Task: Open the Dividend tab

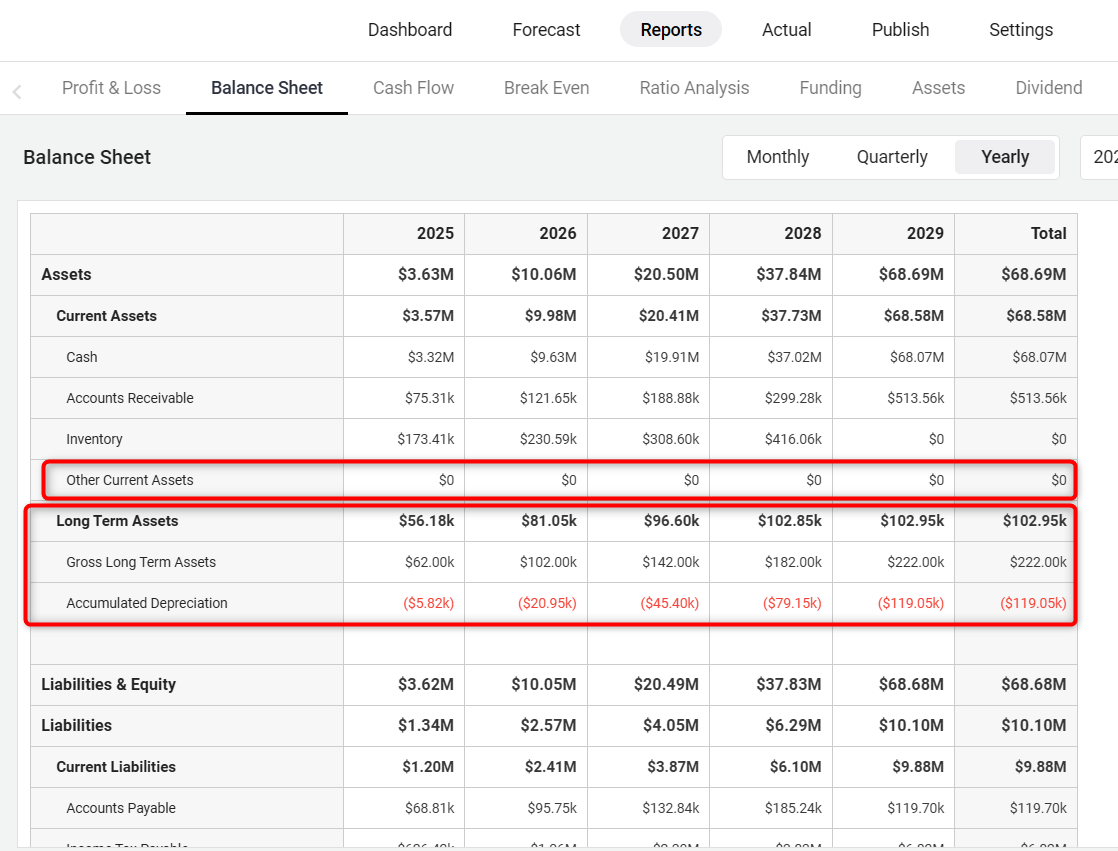Action: [x=1048, y=88]
